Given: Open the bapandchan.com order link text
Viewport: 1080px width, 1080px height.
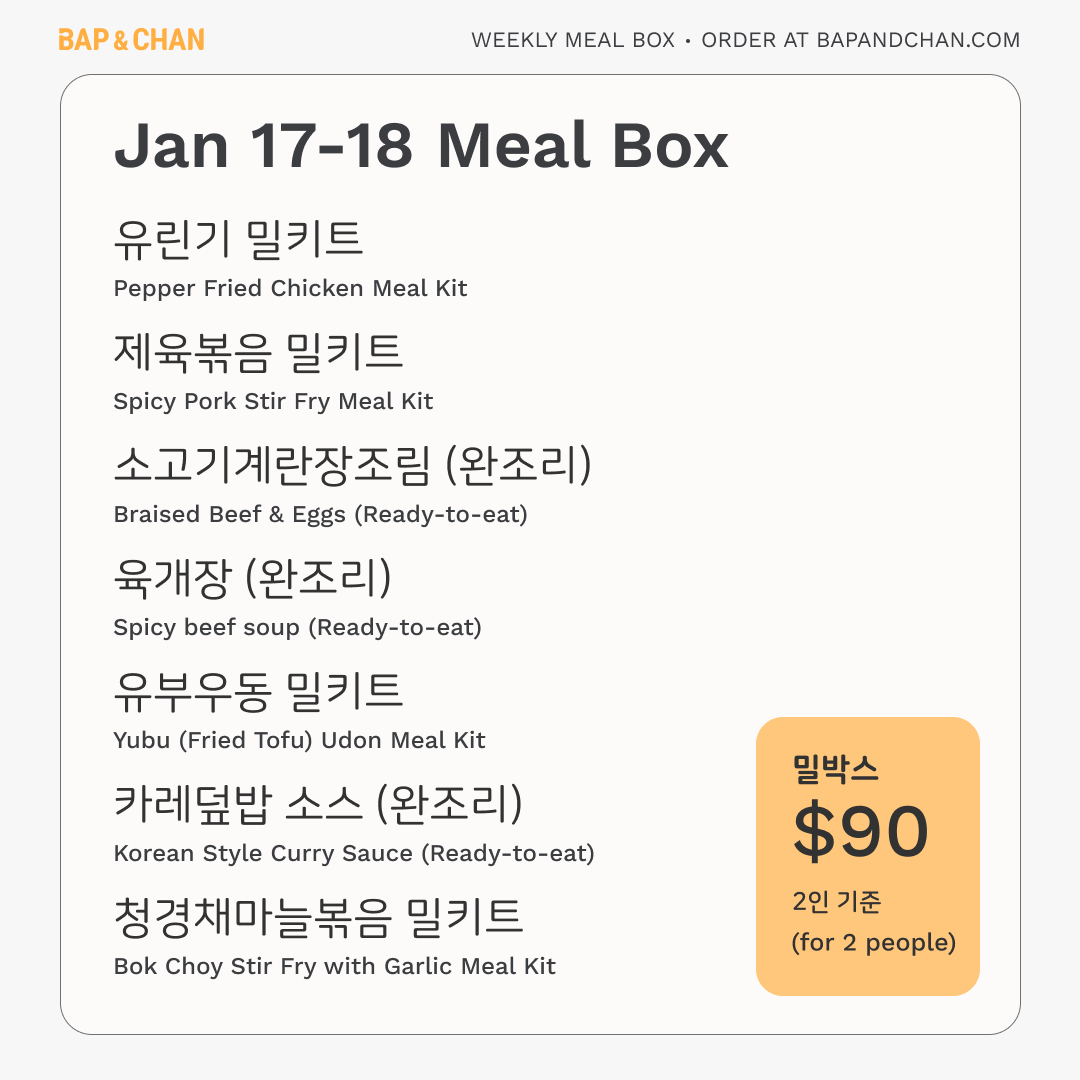Looking at the screenshot, I should (x=918, y=40).
